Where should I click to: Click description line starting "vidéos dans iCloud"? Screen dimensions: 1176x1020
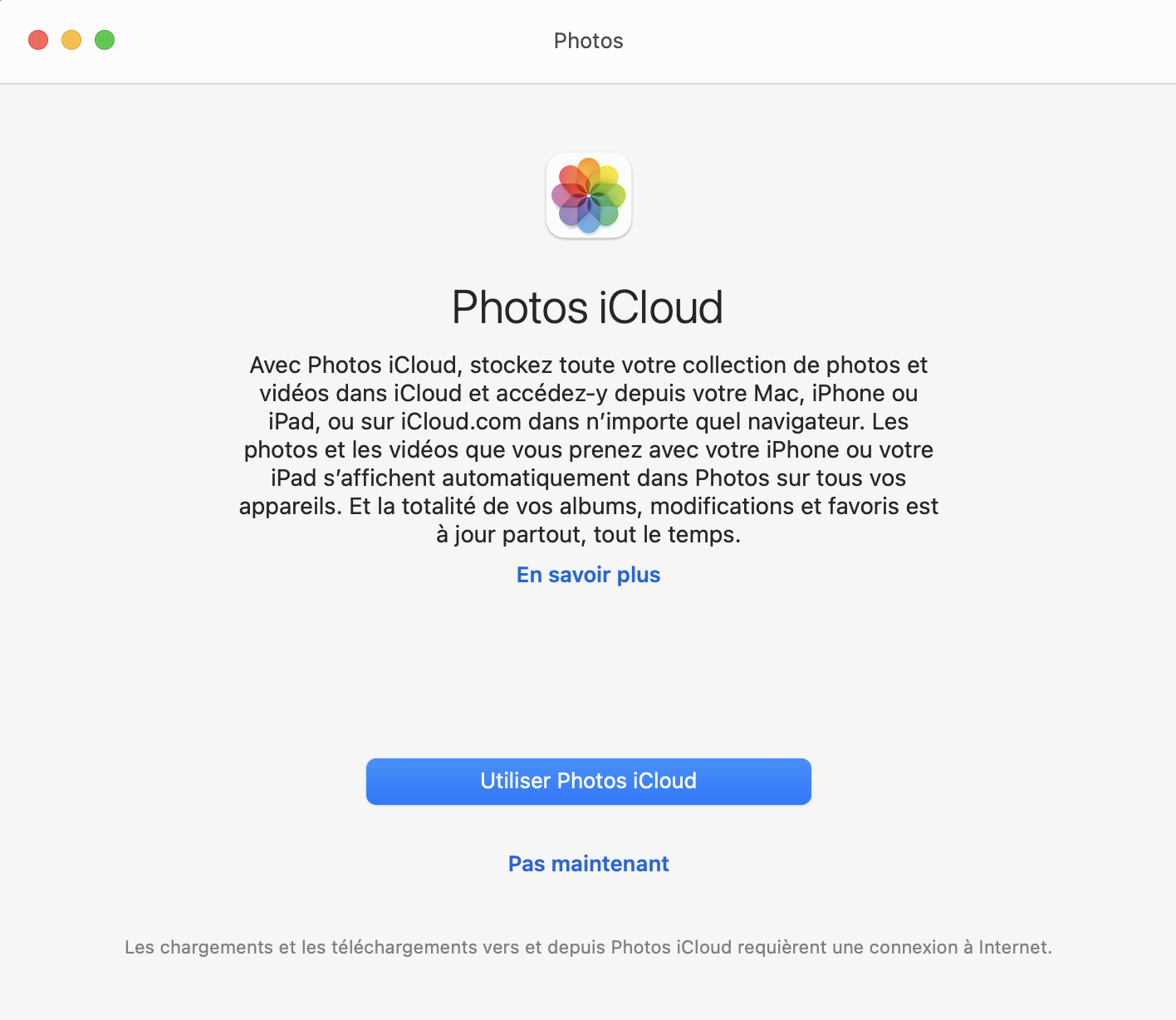(x=588, y=394)
